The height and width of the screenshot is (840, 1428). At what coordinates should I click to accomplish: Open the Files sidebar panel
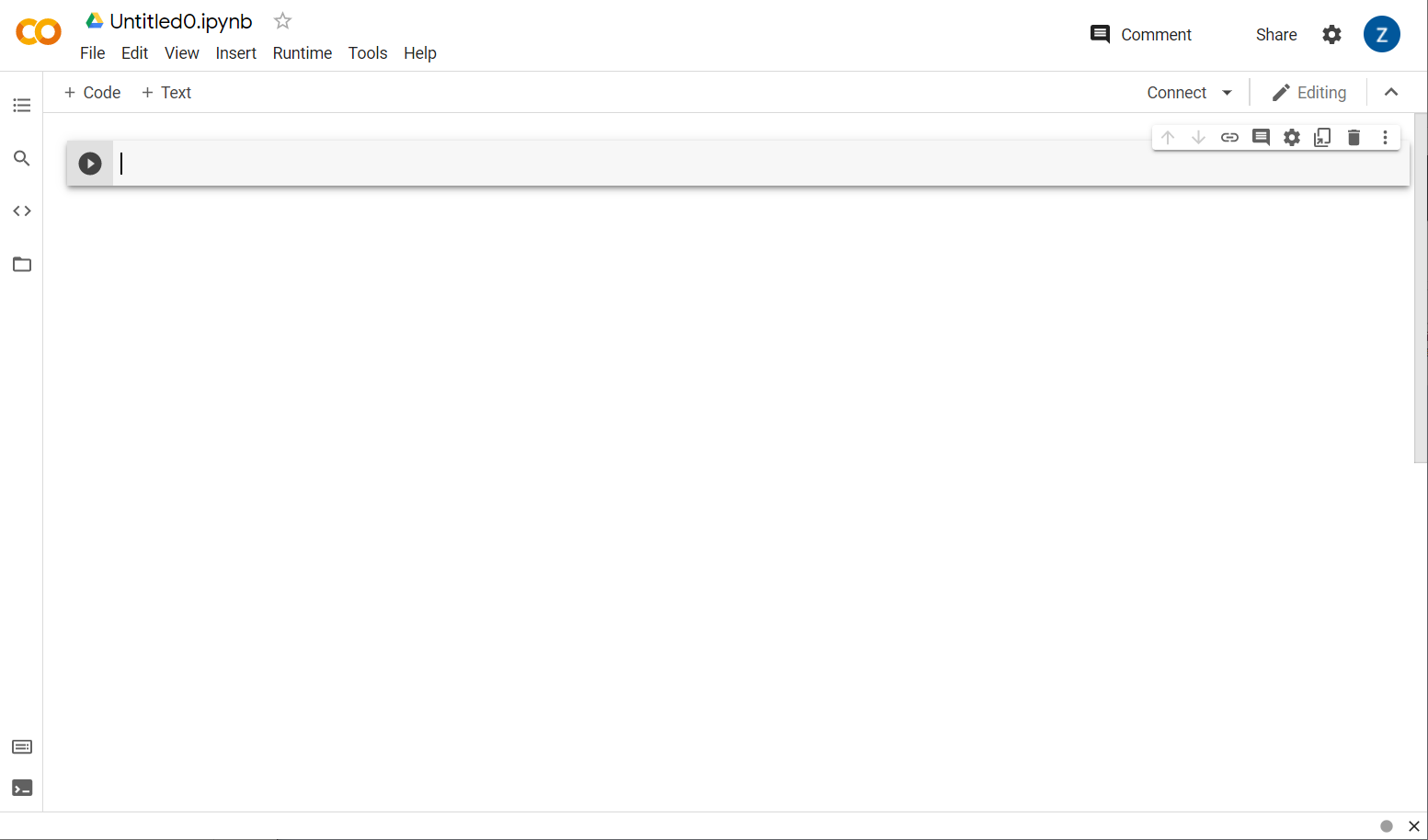[22, 265]
